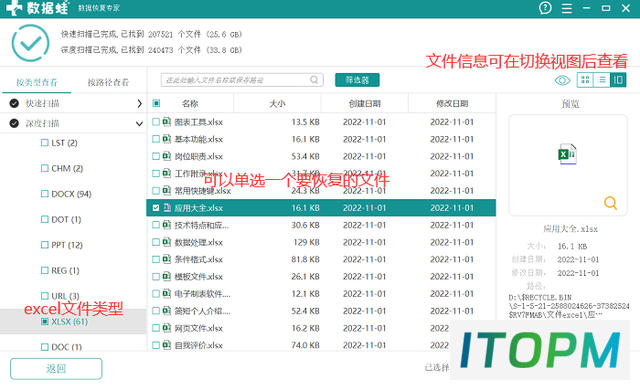Check the box for 岗位职责.xlsx
640x390 pixels.
click(x=156, y=156)
